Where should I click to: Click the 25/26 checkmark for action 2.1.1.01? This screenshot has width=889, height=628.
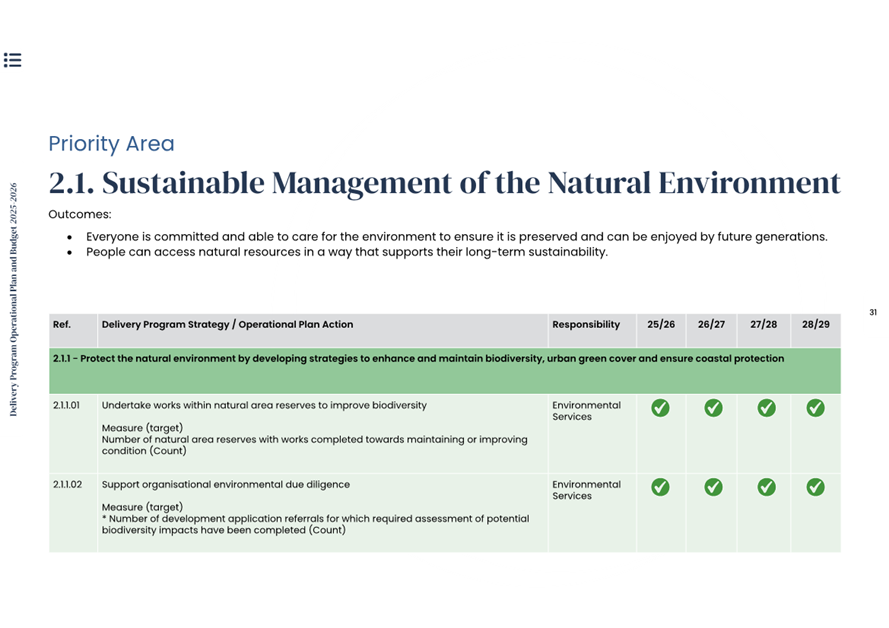[x=660, y=407]
